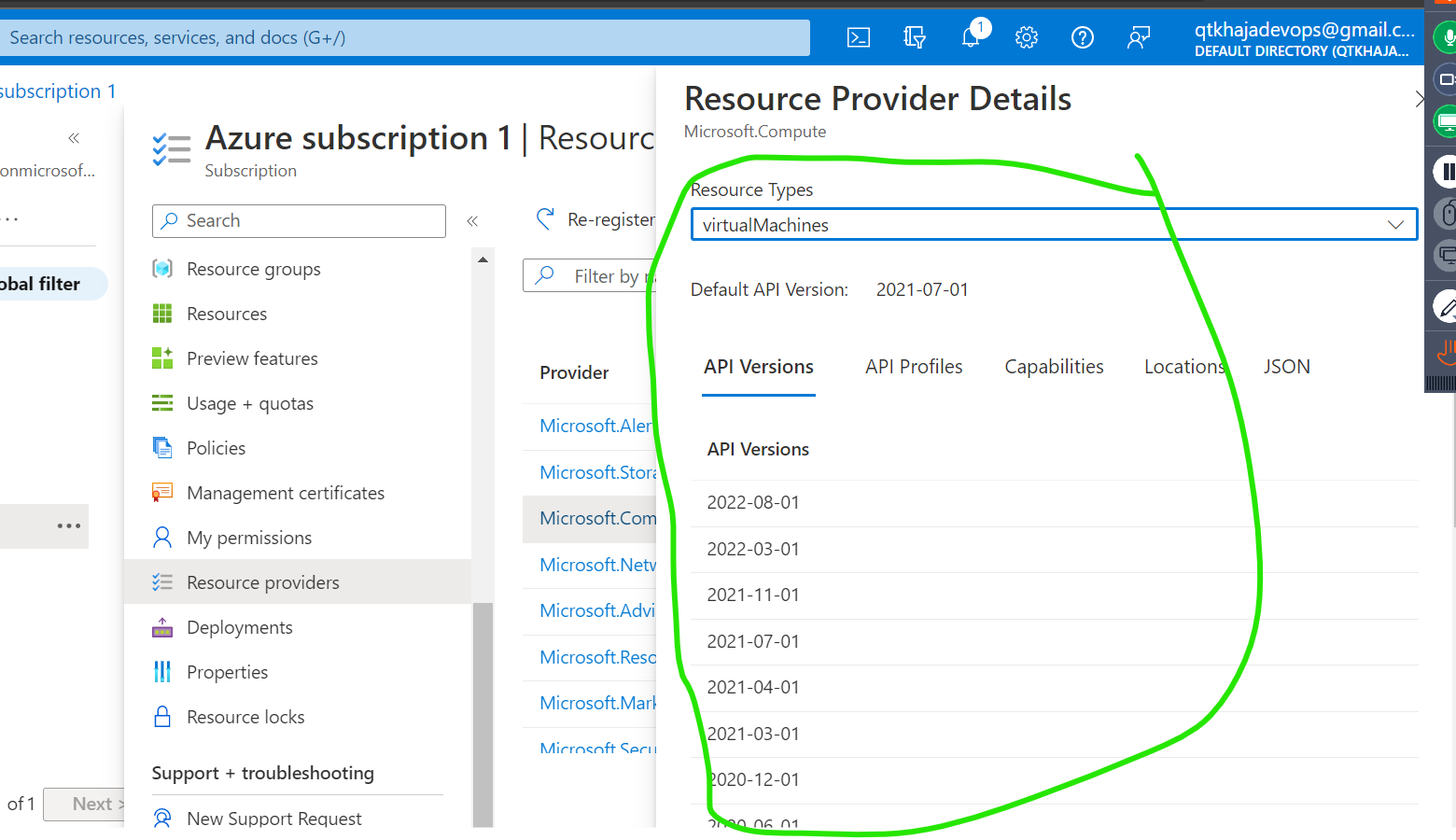Open the Microsoft.Mark provider link
The image size is (1456, 840).
(x=597, y=703)
